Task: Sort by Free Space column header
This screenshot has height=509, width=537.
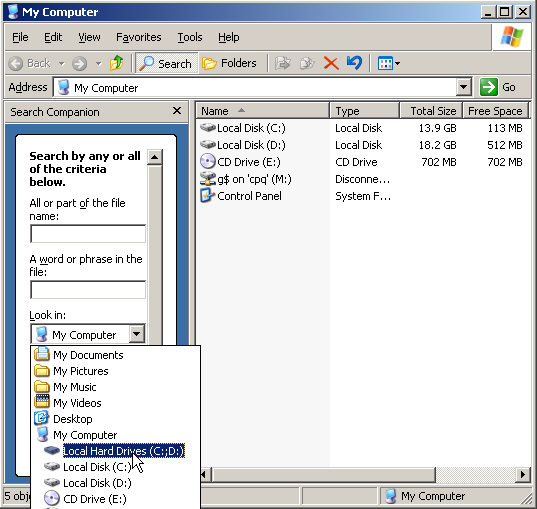Action: click(x=495, y=111)
